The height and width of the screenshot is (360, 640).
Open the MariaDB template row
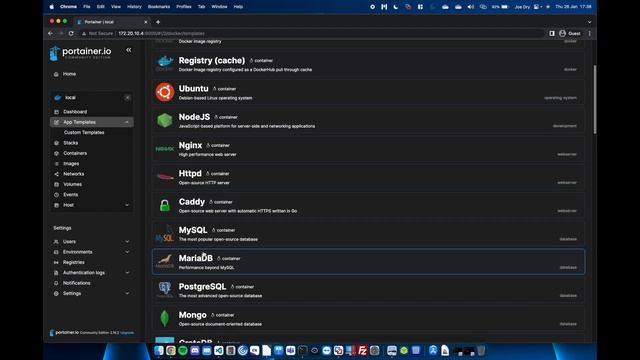click(369, 262)
